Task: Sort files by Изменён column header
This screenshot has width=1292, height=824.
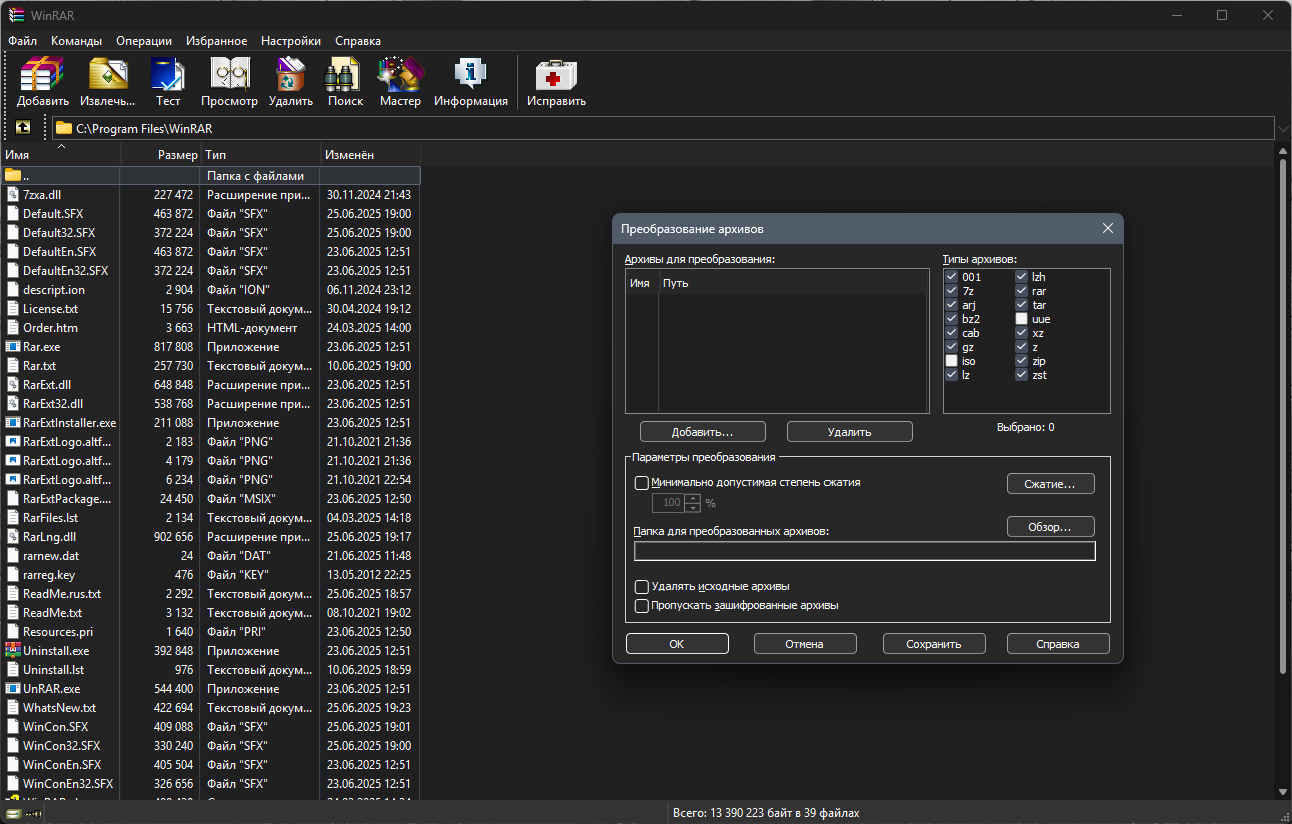Action: tap(370, 155)
